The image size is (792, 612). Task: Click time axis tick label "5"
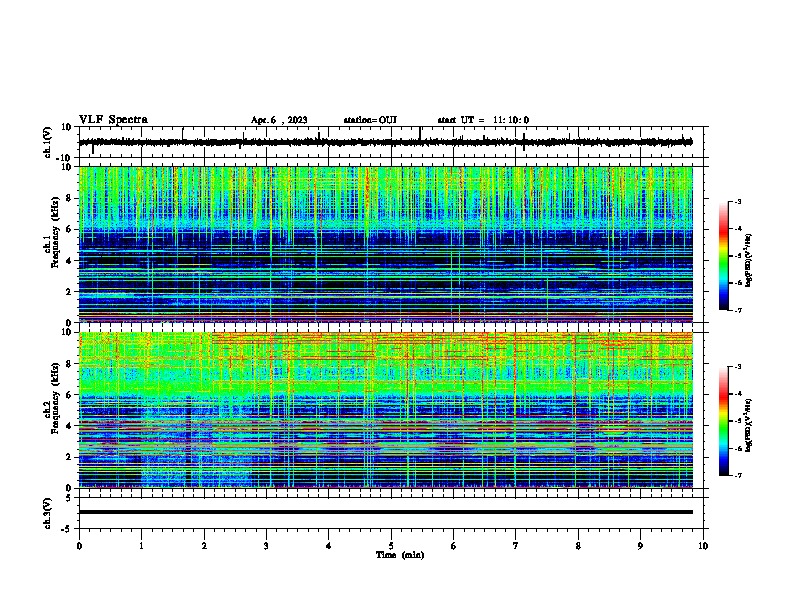coord(391,546)
